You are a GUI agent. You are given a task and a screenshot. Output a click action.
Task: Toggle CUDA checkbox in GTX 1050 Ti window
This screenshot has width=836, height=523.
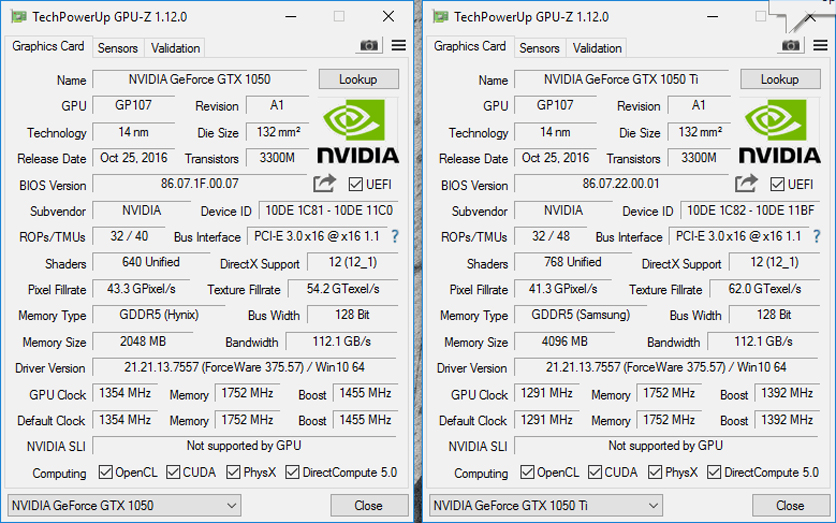point(594,472)
